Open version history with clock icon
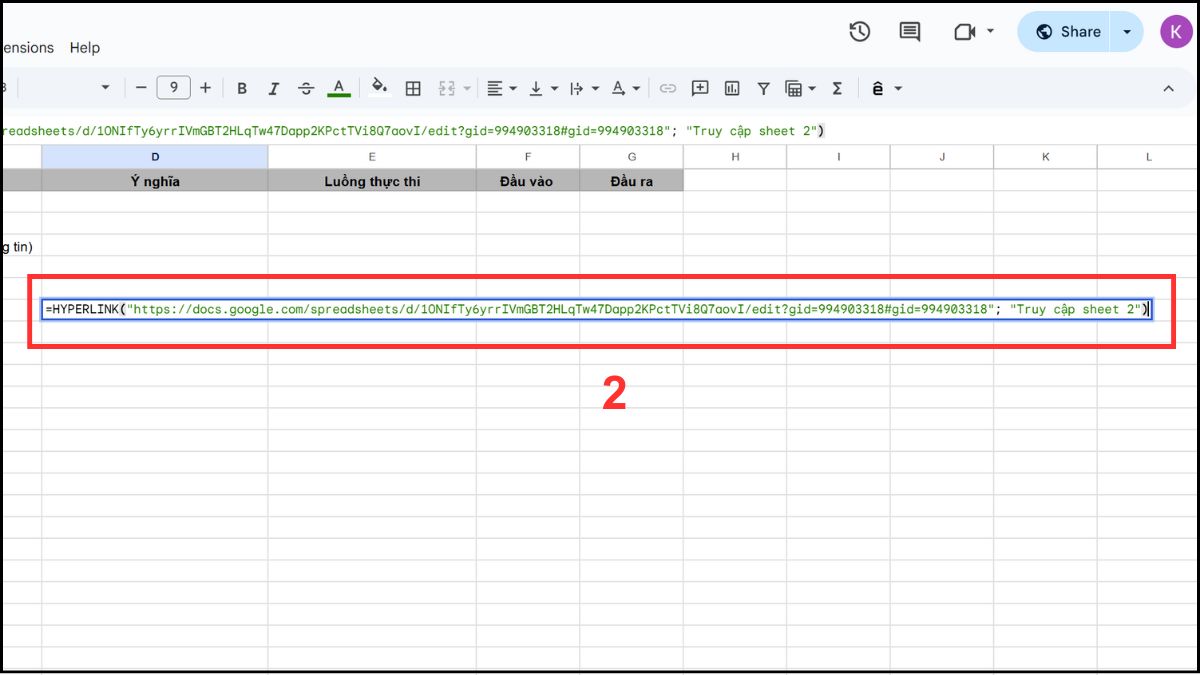1200x675 pixels. click(859, 31)
